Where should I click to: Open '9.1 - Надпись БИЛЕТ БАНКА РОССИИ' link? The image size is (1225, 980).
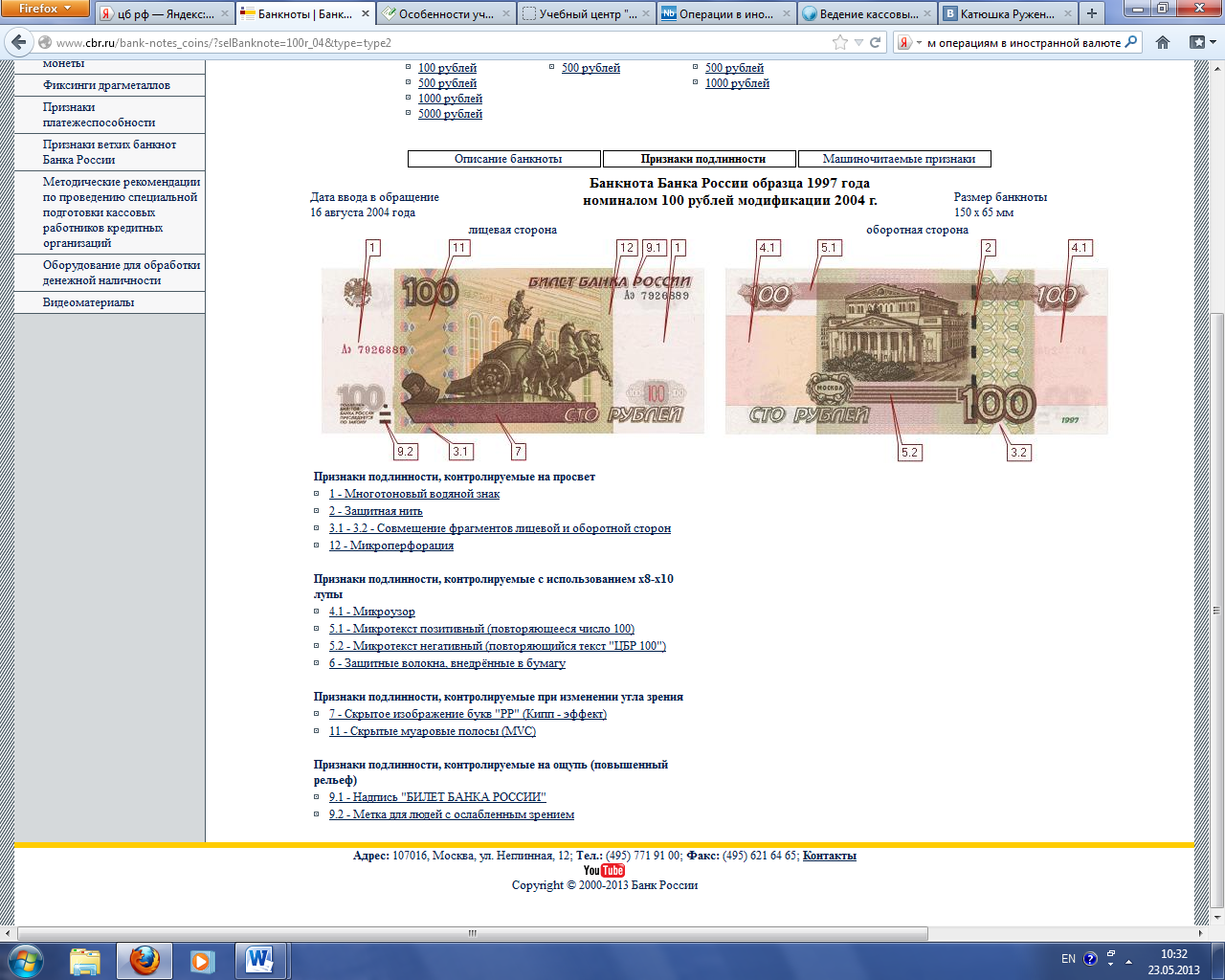tap(437, 797)
